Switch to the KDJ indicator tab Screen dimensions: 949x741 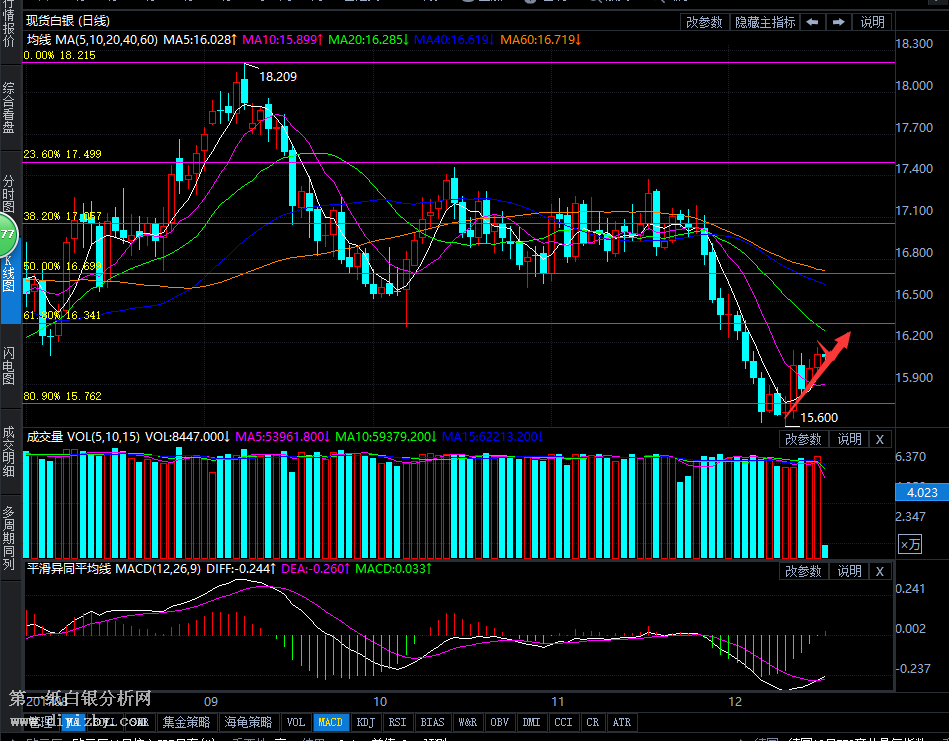coord(366,722)
